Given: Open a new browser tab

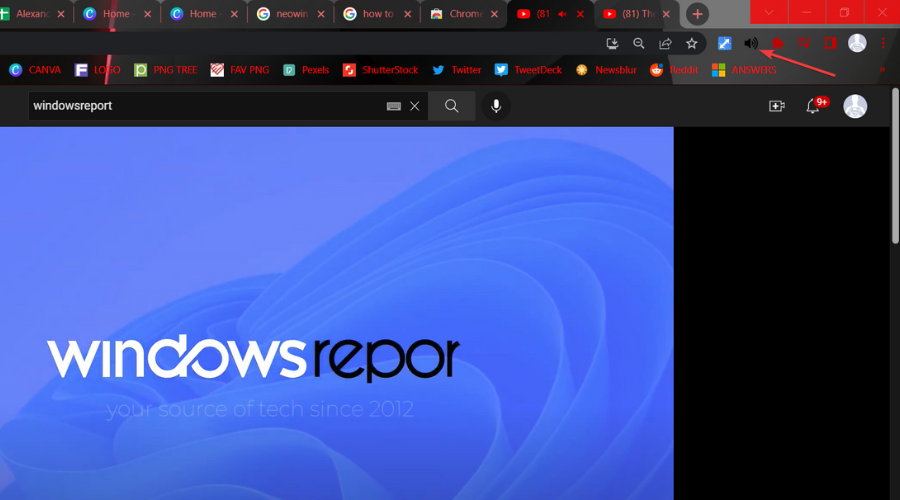Looking at the screenshot, I should click(697, 14).
